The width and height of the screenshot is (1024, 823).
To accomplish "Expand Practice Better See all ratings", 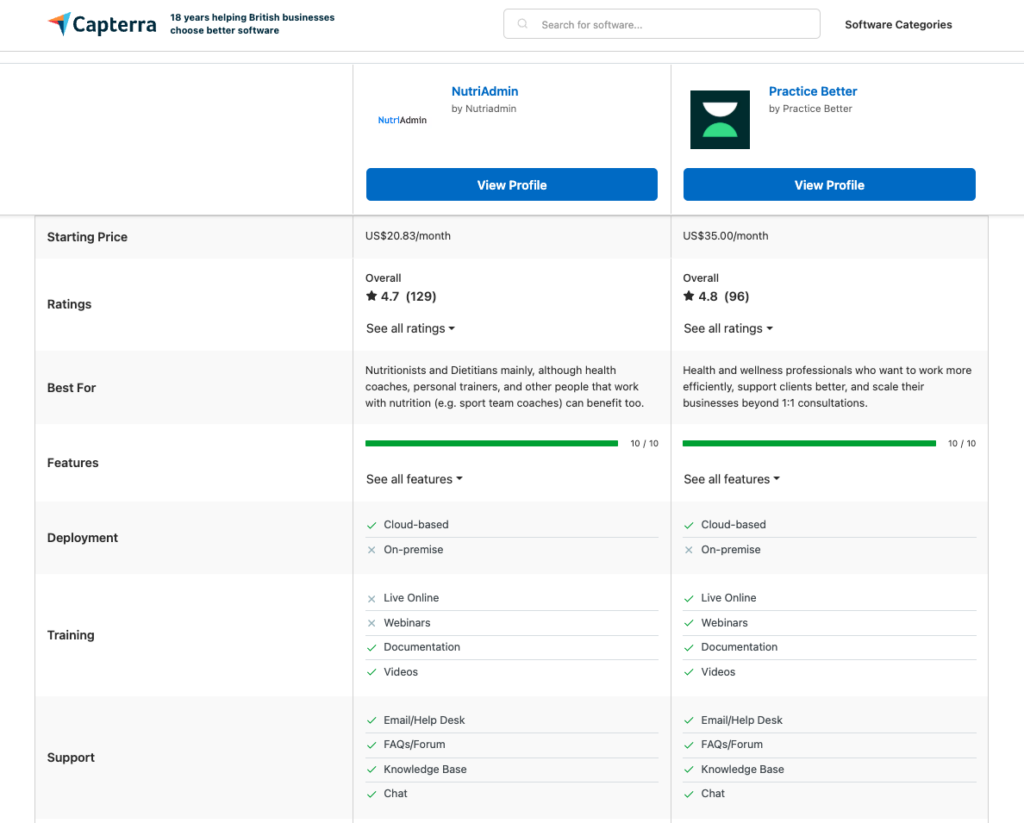I will (x=728, y=329).
